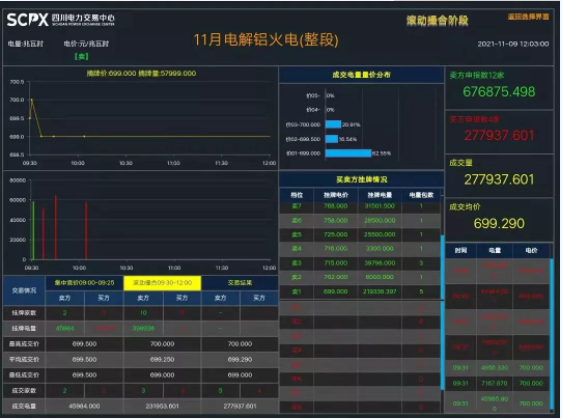
Task: Select the yellow 09:30-12:00 rolling match tab
Action: click(162, 283)
